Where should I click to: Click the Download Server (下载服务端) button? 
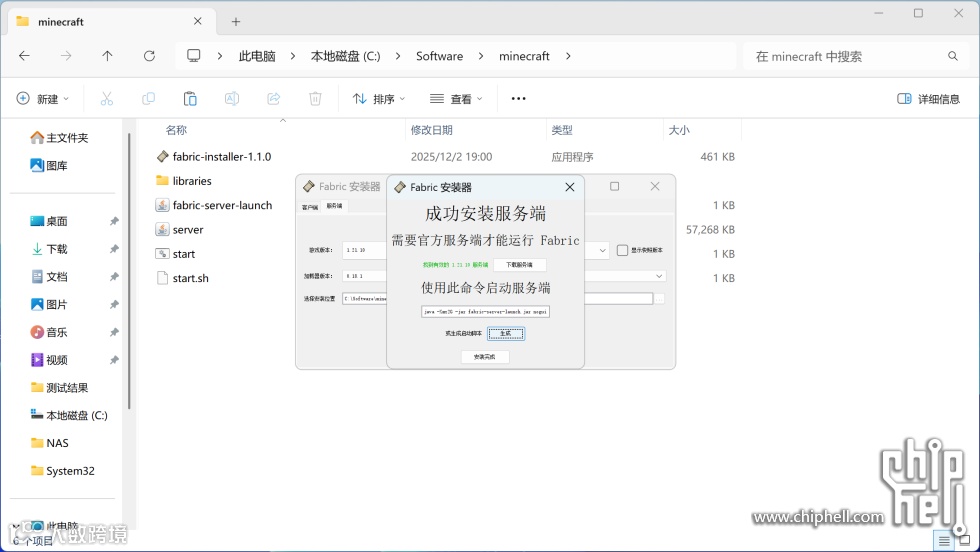519,264
